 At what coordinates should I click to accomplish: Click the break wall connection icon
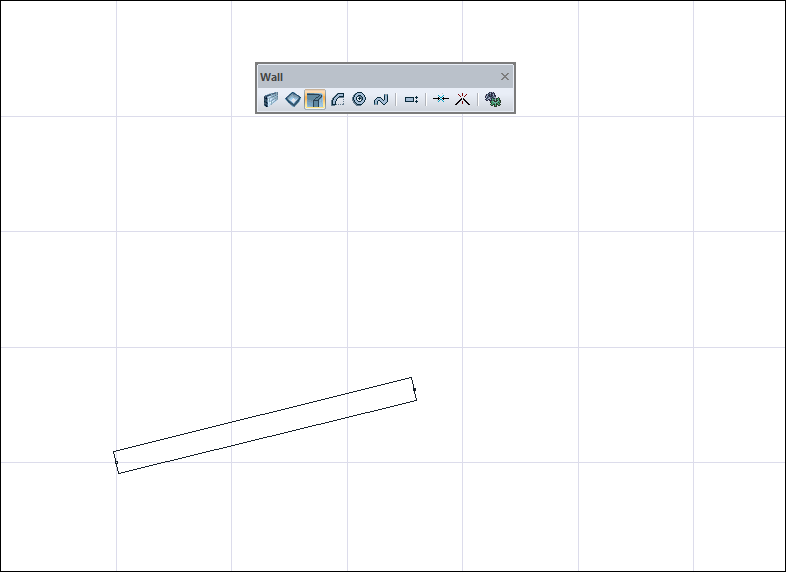pos(463,99)
